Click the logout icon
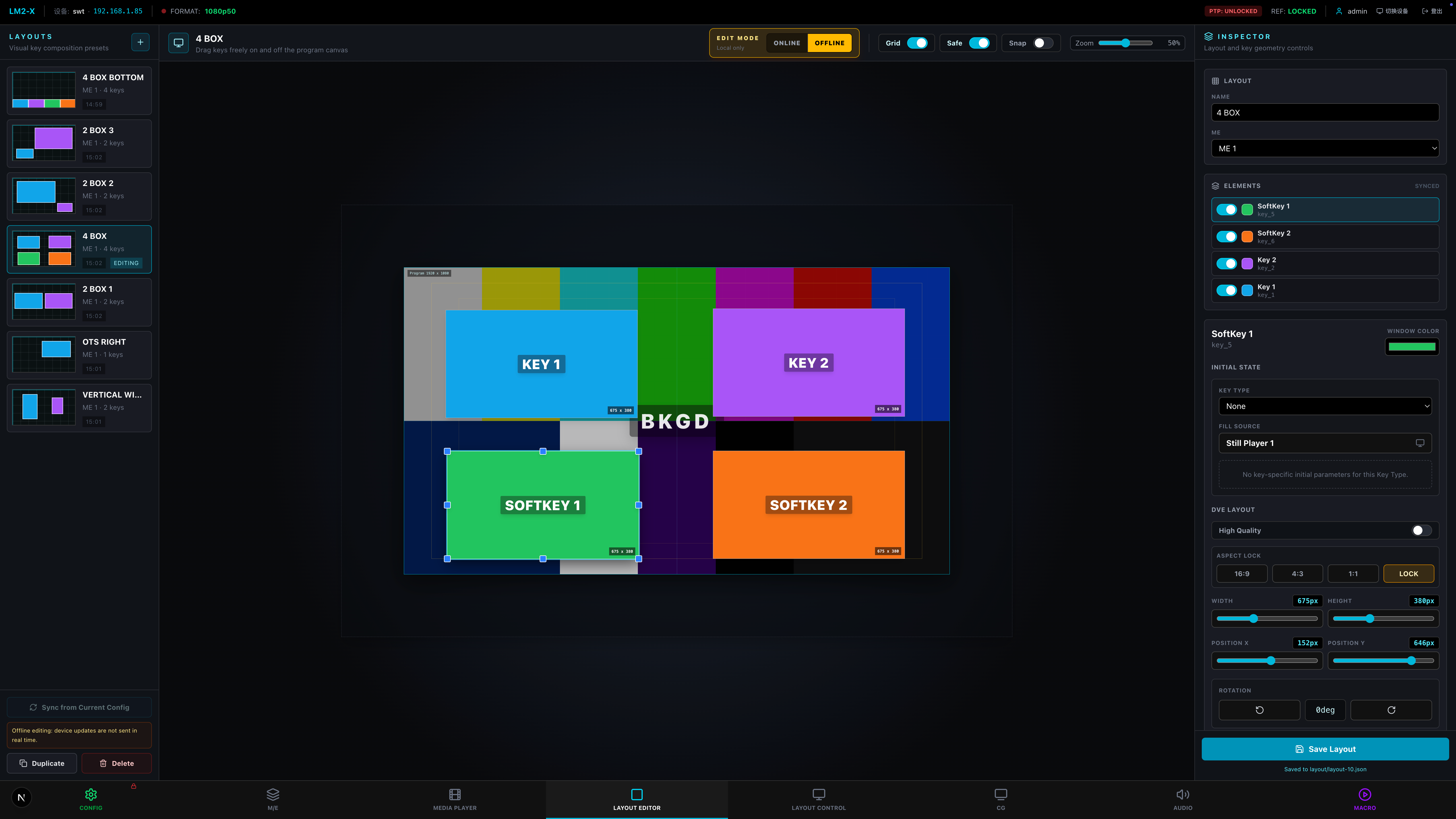Screen dimensions: 1456x819 [1425, 11]
